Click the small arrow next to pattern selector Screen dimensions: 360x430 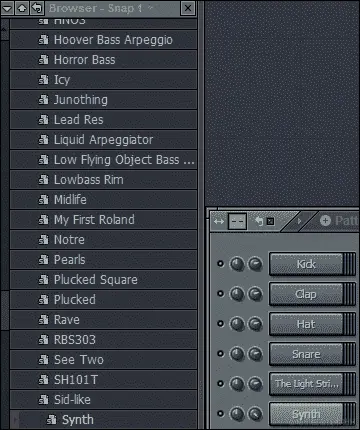tap(299, 221)
